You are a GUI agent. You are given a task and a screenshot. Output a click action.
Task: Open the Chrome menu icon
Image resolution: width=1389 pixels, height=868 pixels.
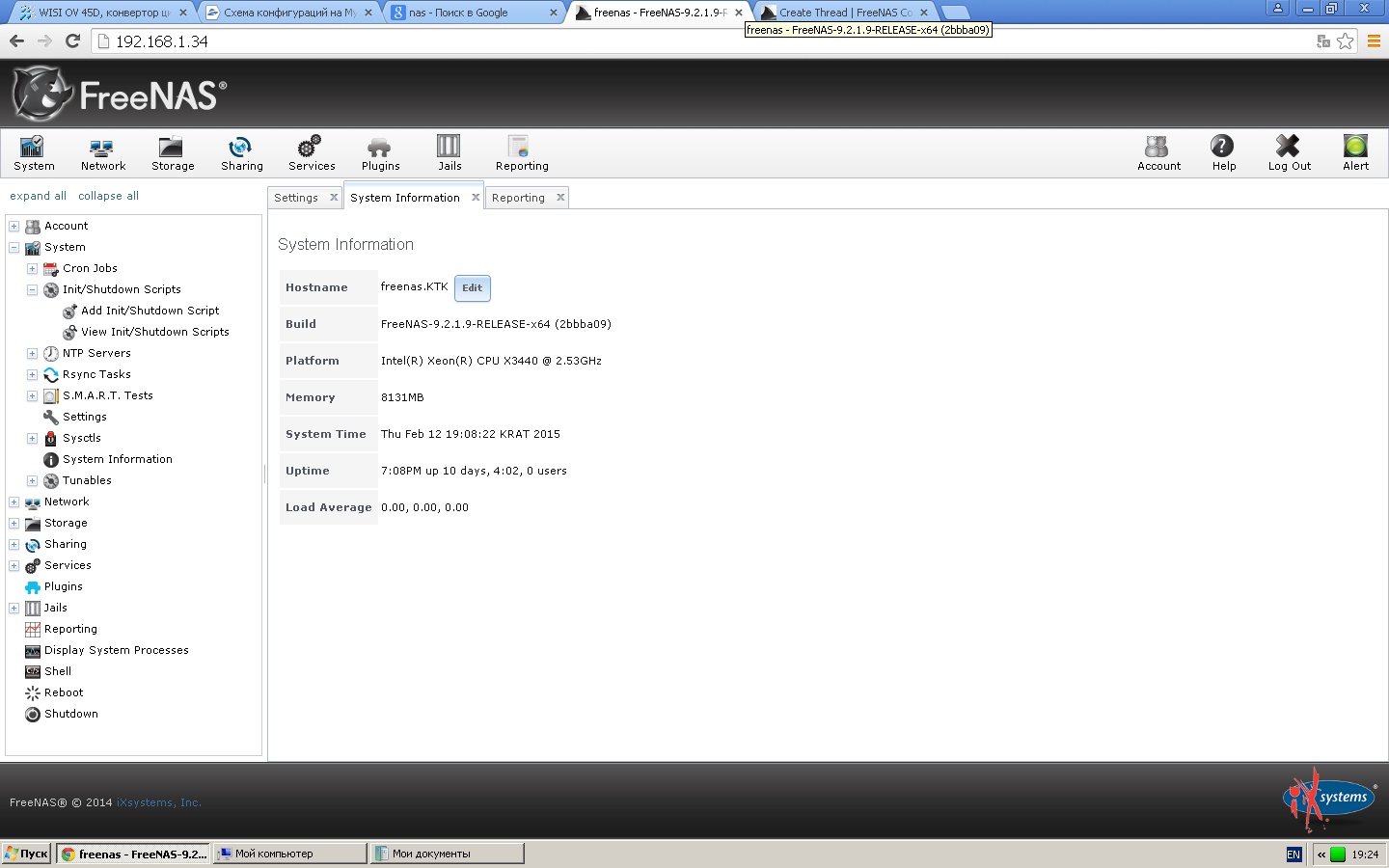(1374, 41)
